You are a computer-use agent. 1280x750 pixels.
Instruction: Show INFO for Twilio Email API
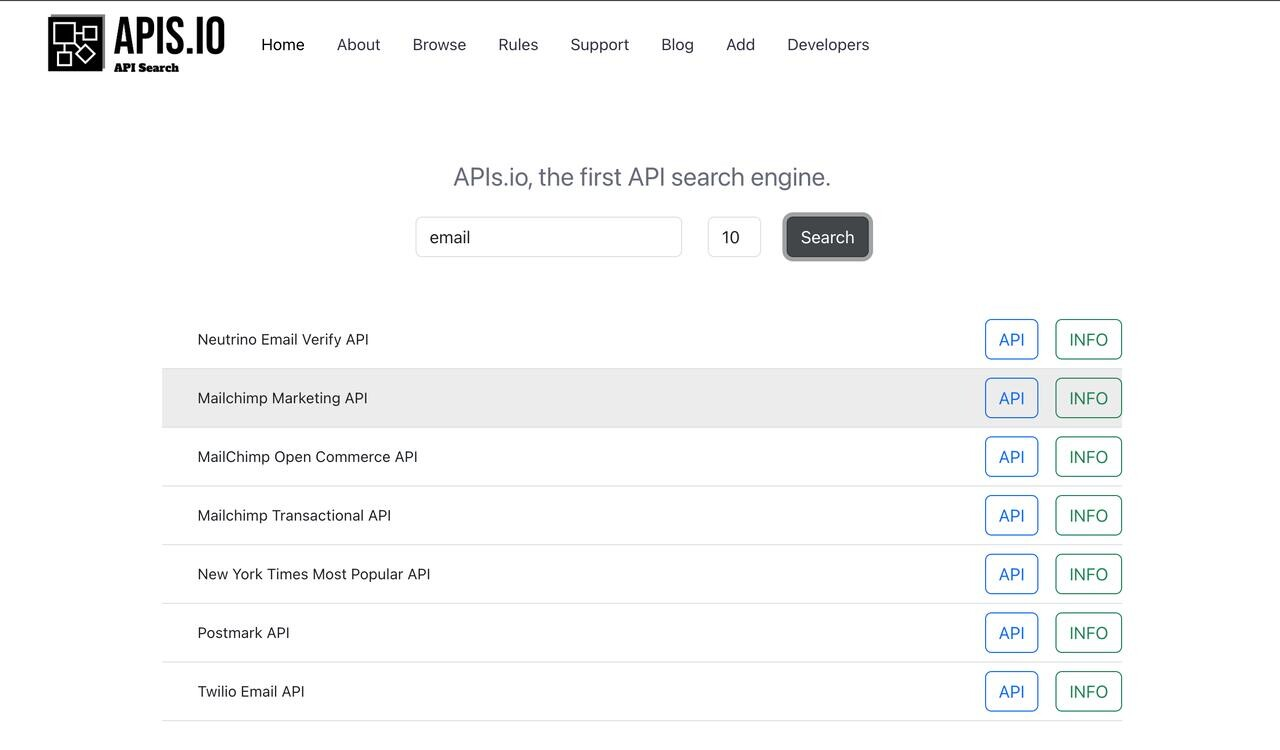(x=1088, y=691)
